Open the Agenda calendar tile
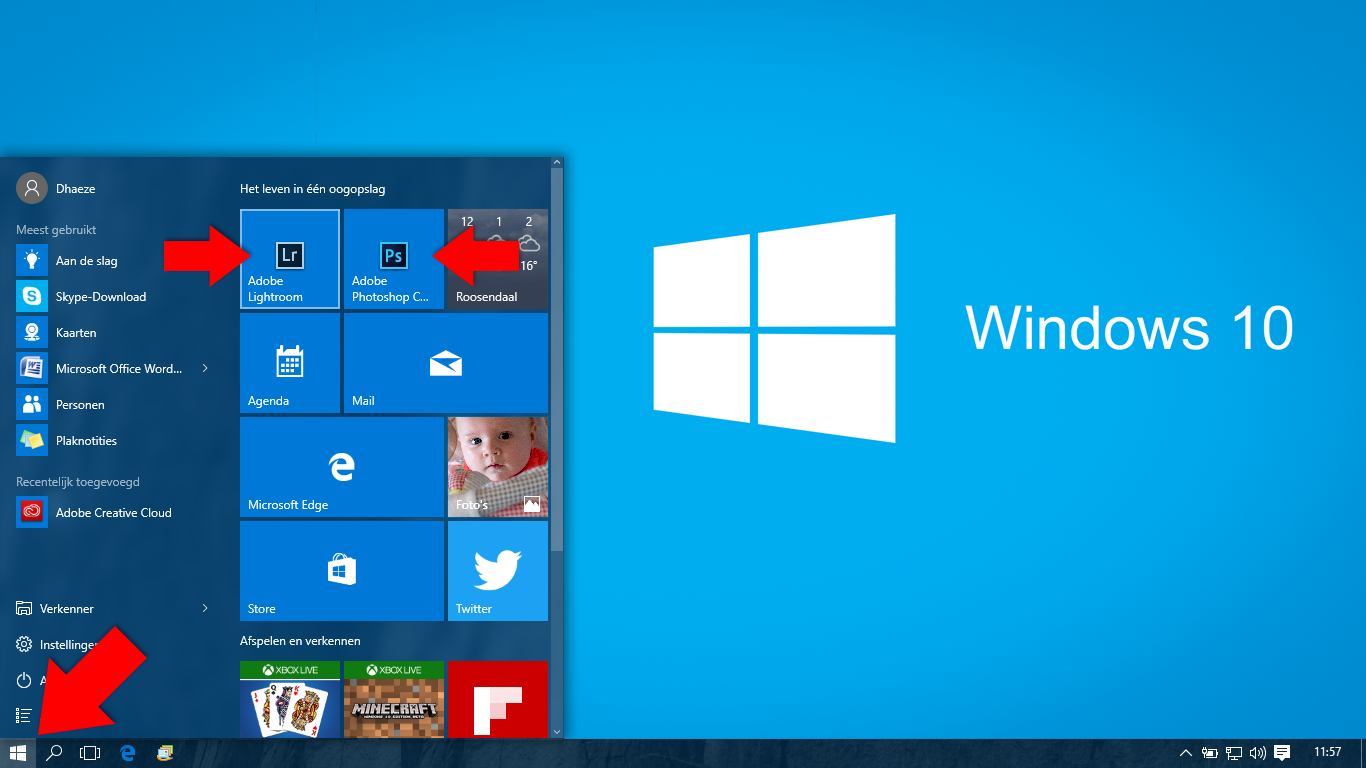The height and width of the screenshot is (768, 1366). click(x=290, y=363)
